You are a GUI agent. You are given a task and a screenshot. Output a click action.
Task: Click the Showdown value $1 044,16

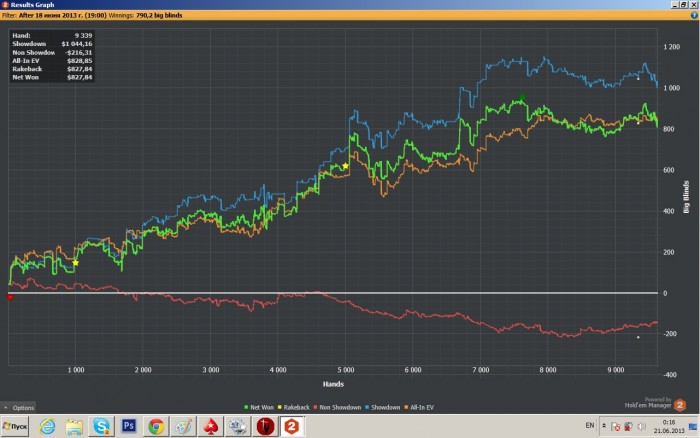[77, 44]
